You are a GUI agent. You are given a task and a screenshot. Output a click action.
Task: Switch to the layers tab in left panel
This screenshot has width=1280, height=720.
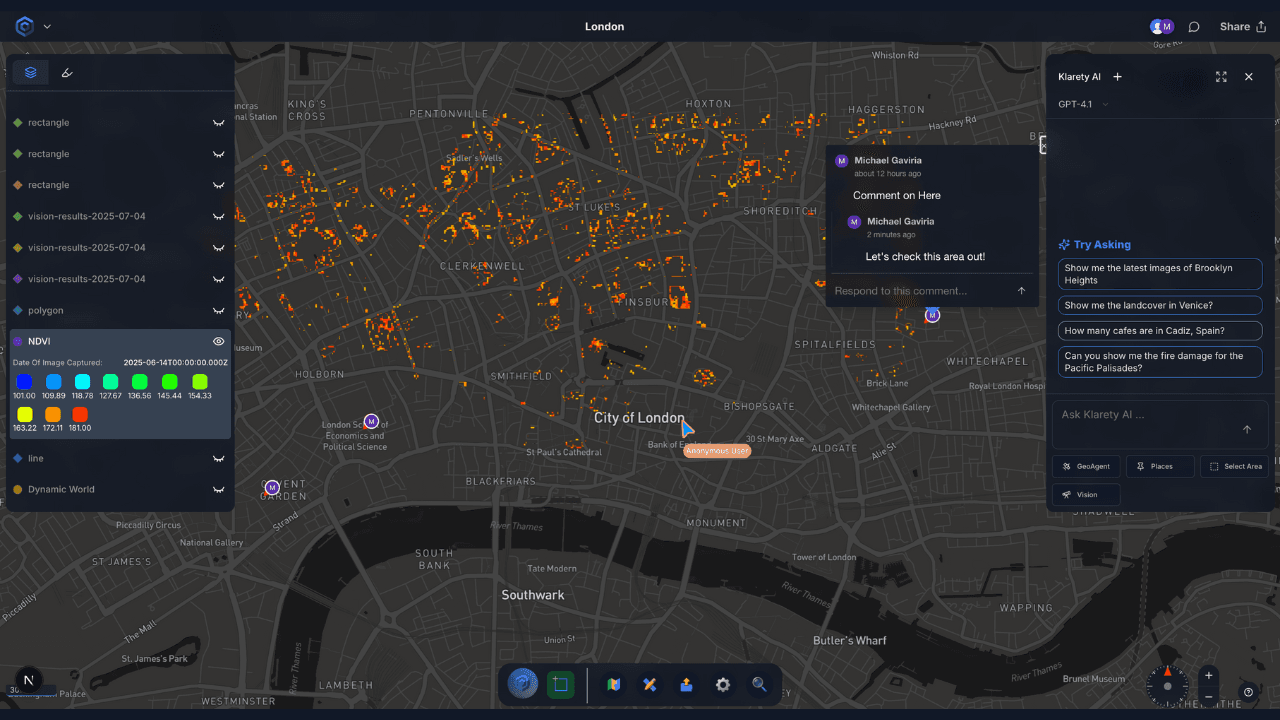tap(31, 72)
